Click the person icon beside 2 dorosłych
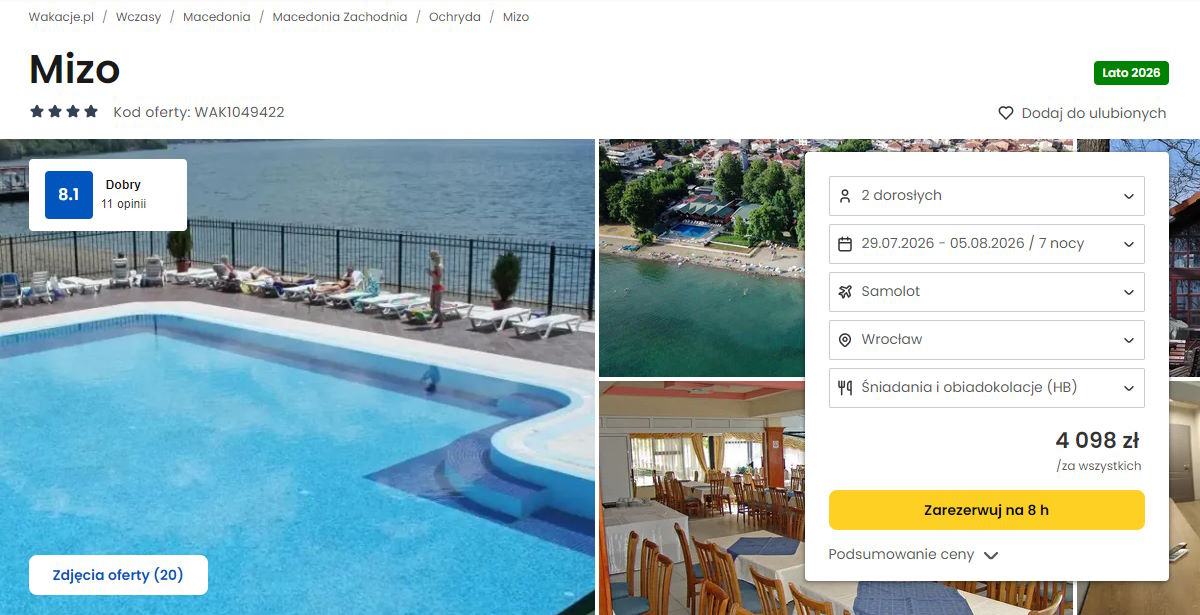 pos(845,196)
